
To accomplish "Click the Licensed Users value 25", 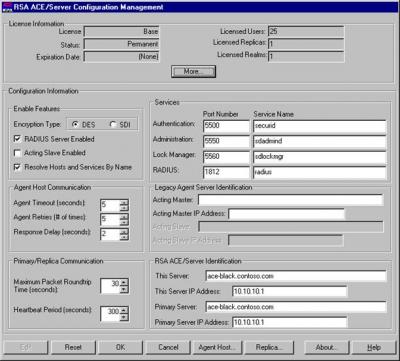I will [x=306, y=32].
